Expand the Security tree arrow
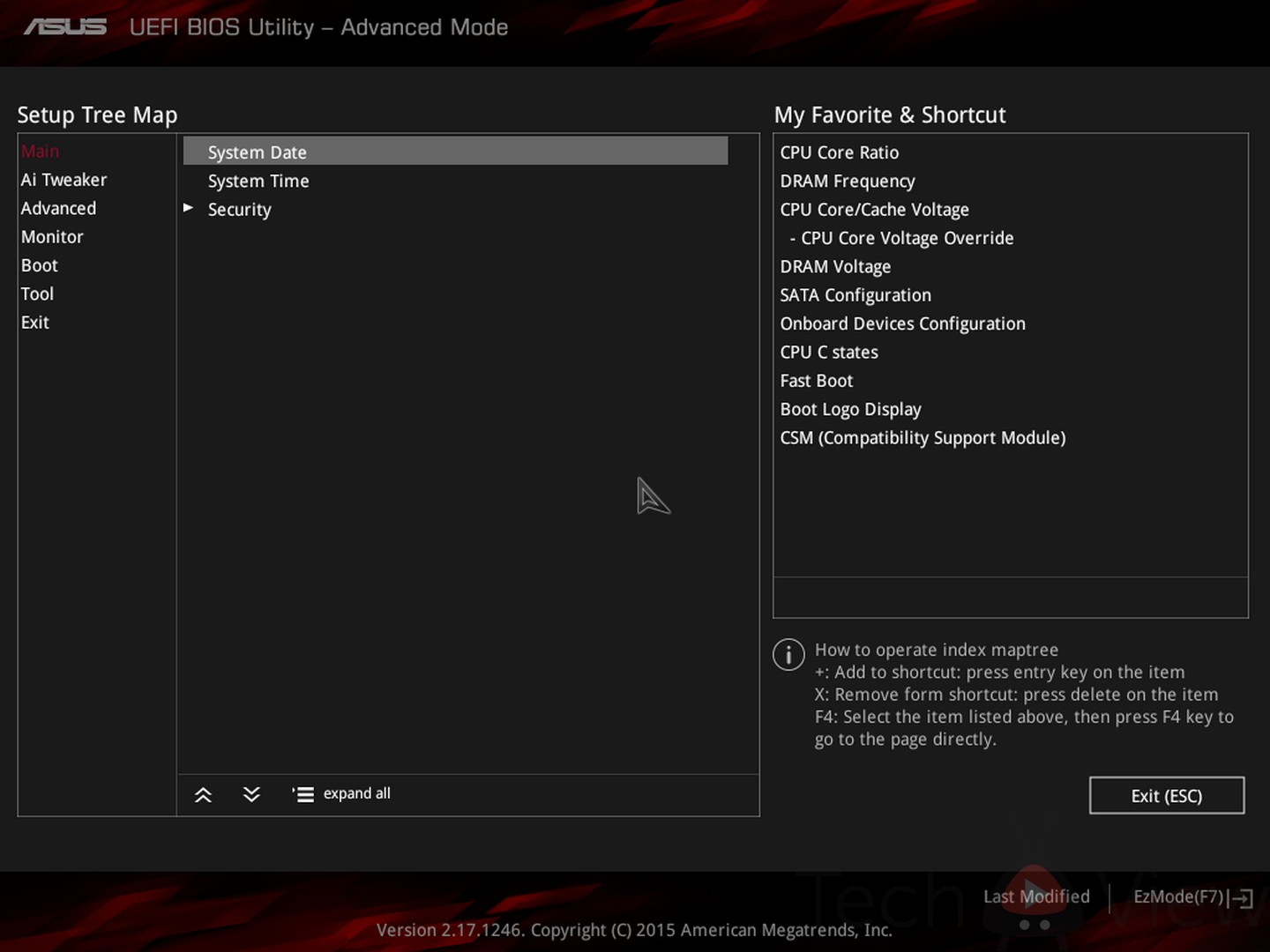 [x=188, y=208]
